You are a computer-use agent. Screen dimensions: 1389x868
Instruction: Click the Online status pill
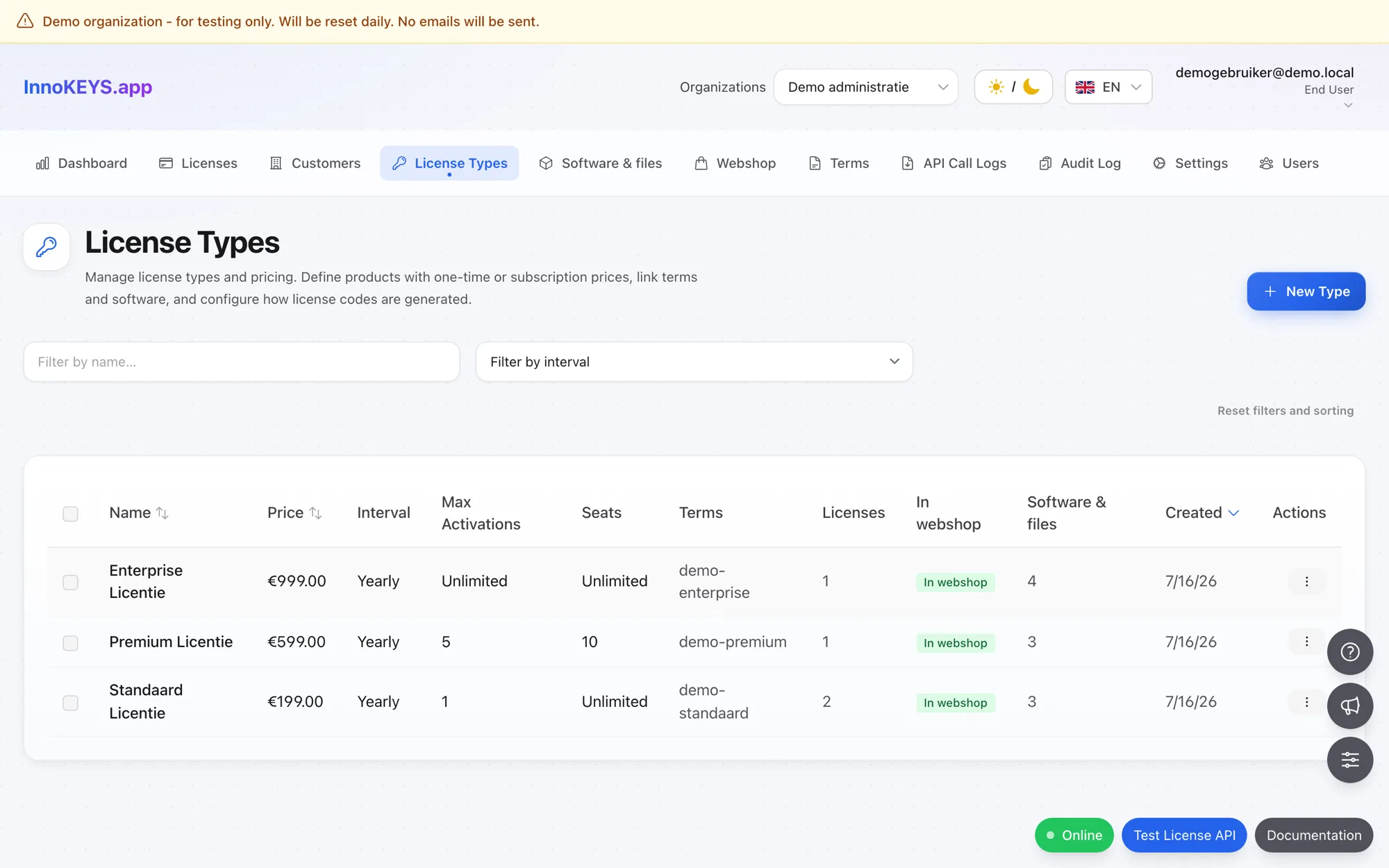point(1074,835)
